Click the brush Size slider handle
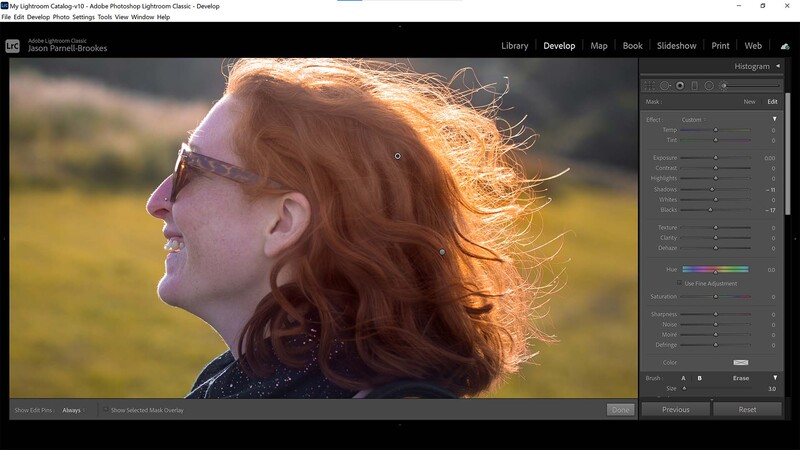This screenshot has height=450, width=800. point(684,388)
